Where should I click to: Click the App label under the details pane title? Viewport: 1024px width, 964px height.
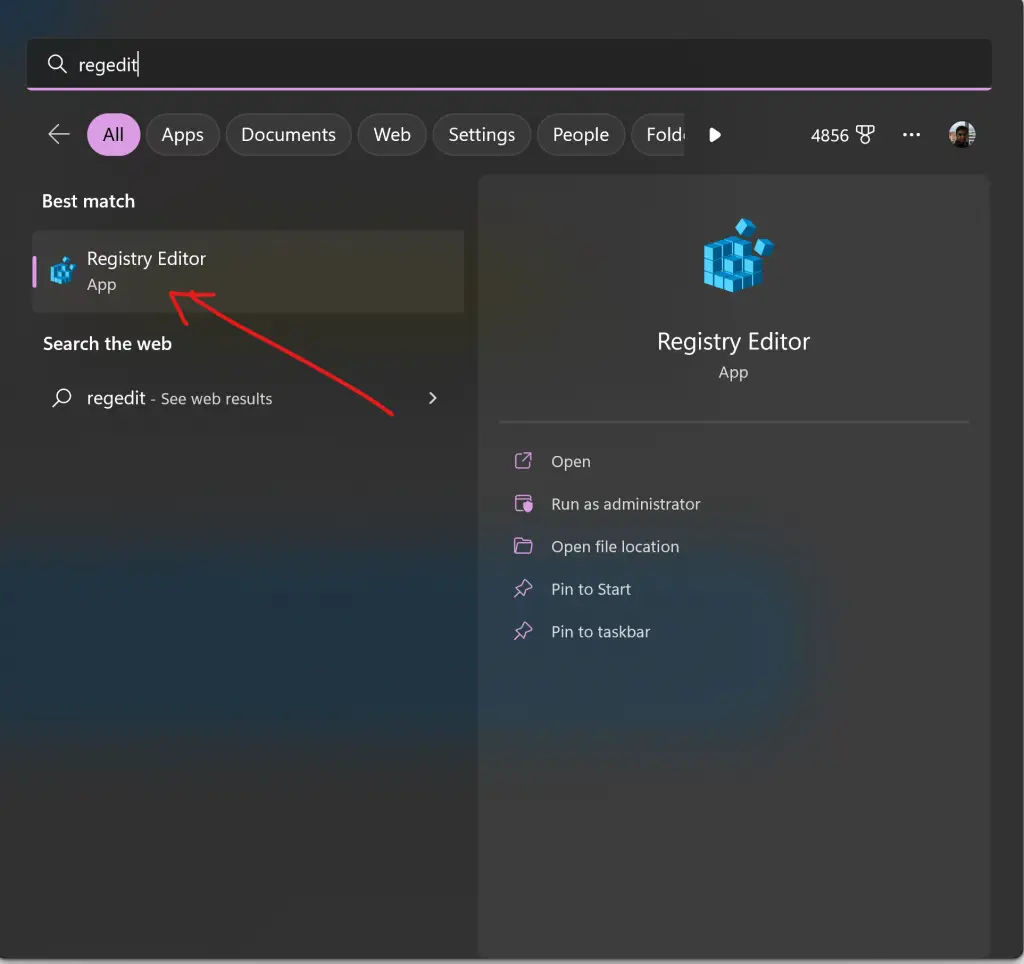point(733,372)
